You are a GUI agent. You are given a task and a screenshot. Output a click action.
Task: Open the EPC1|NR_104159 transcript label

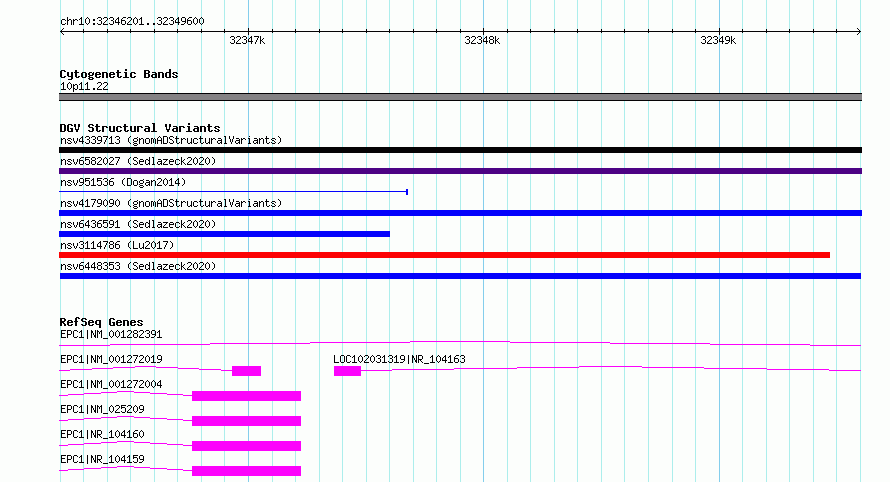pos(102,459)
